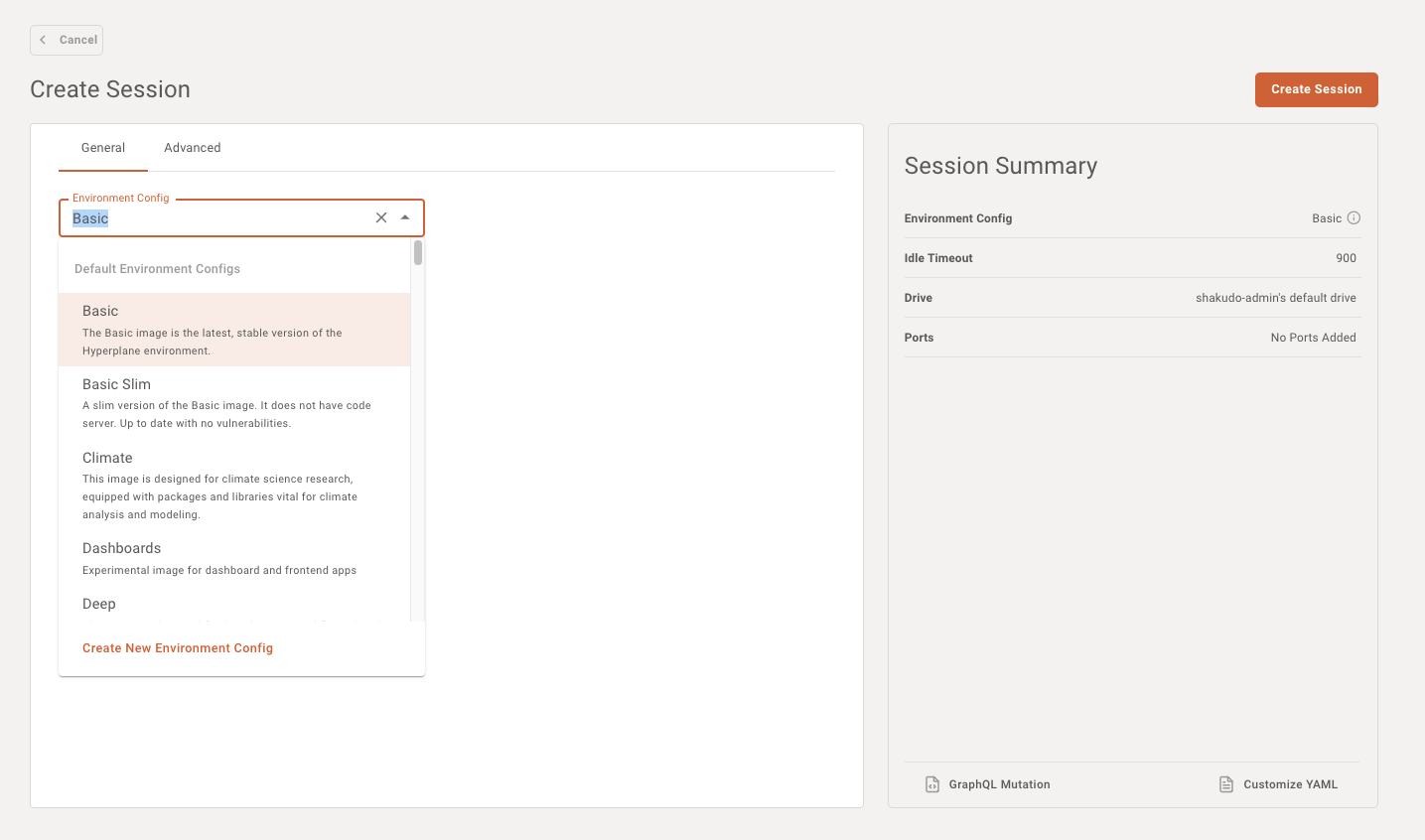Click the Create Session button

pos(1316,89)
